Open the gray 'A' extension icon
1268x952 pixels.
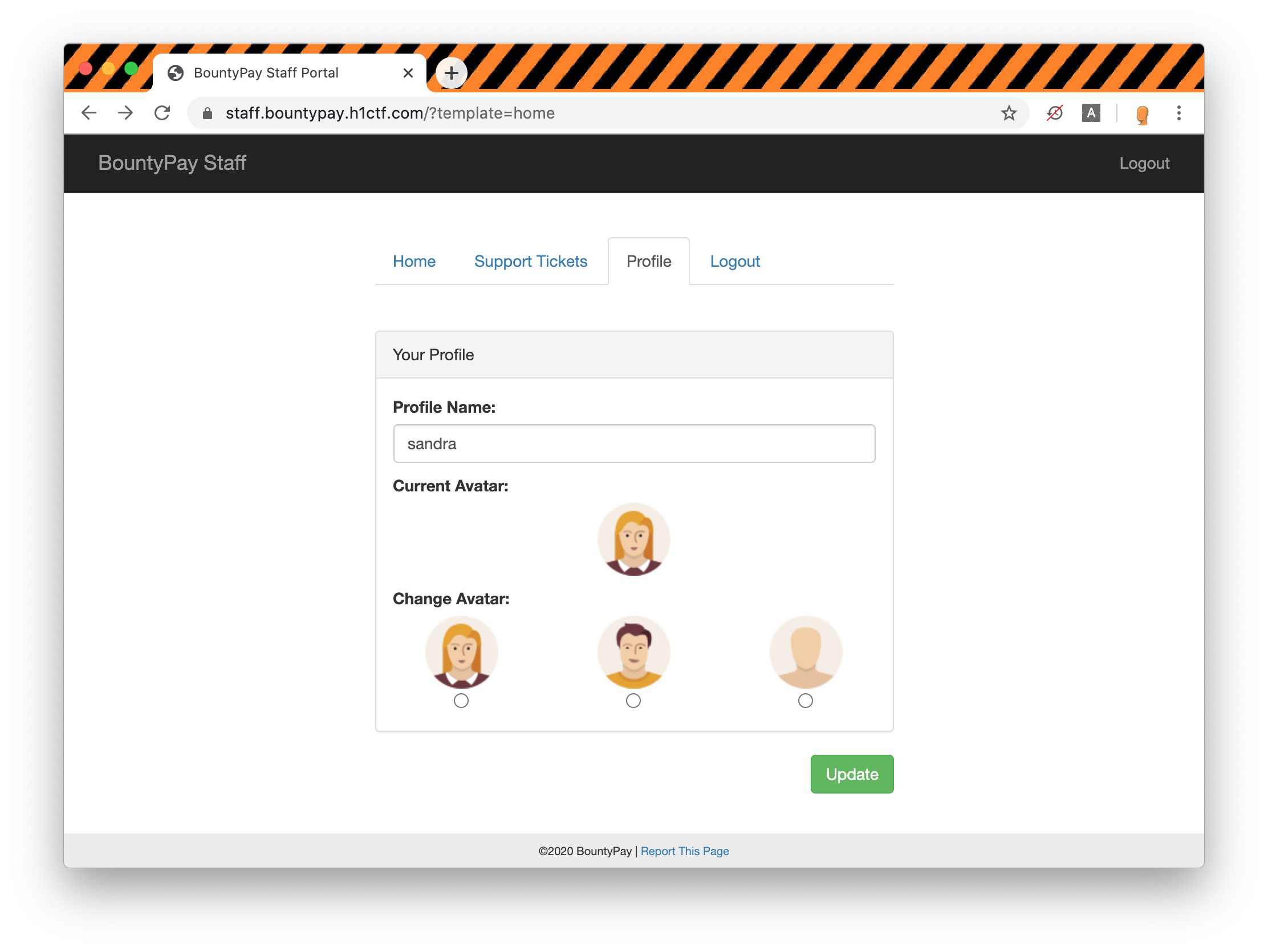coord(1091,113)
